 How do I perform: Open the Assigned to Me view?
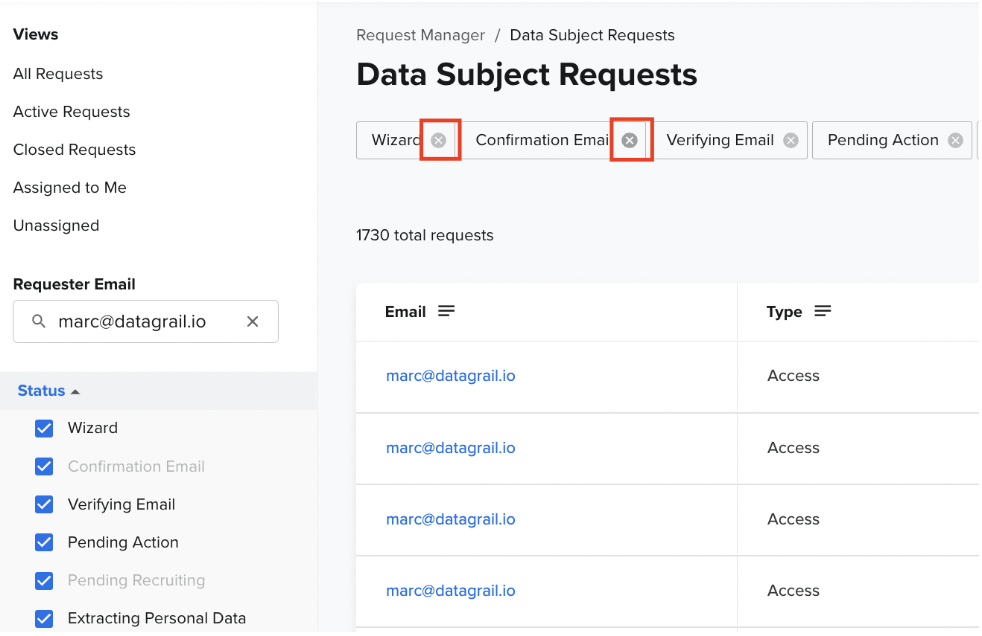click(x=70, y=188)
